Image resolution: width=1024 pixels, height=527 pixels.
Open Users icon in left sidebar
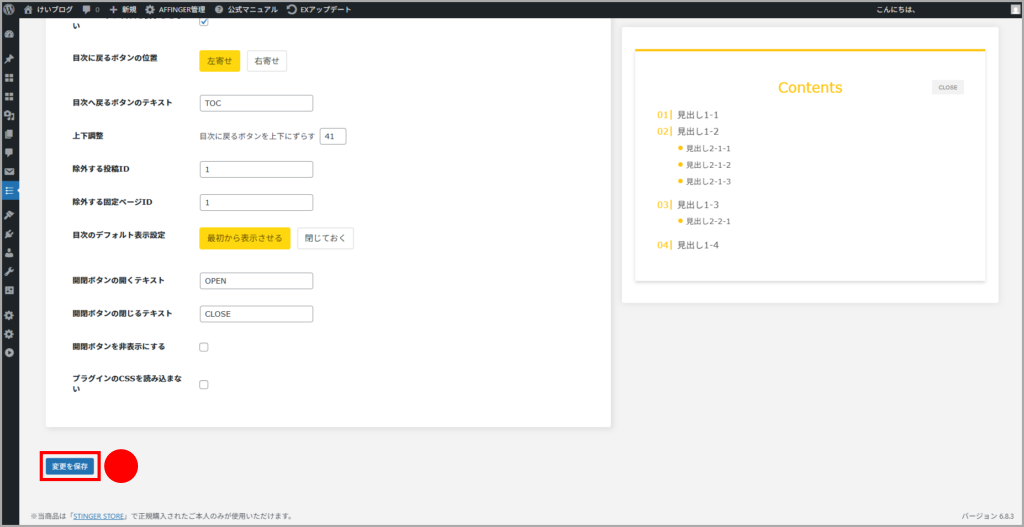(9, 253)
